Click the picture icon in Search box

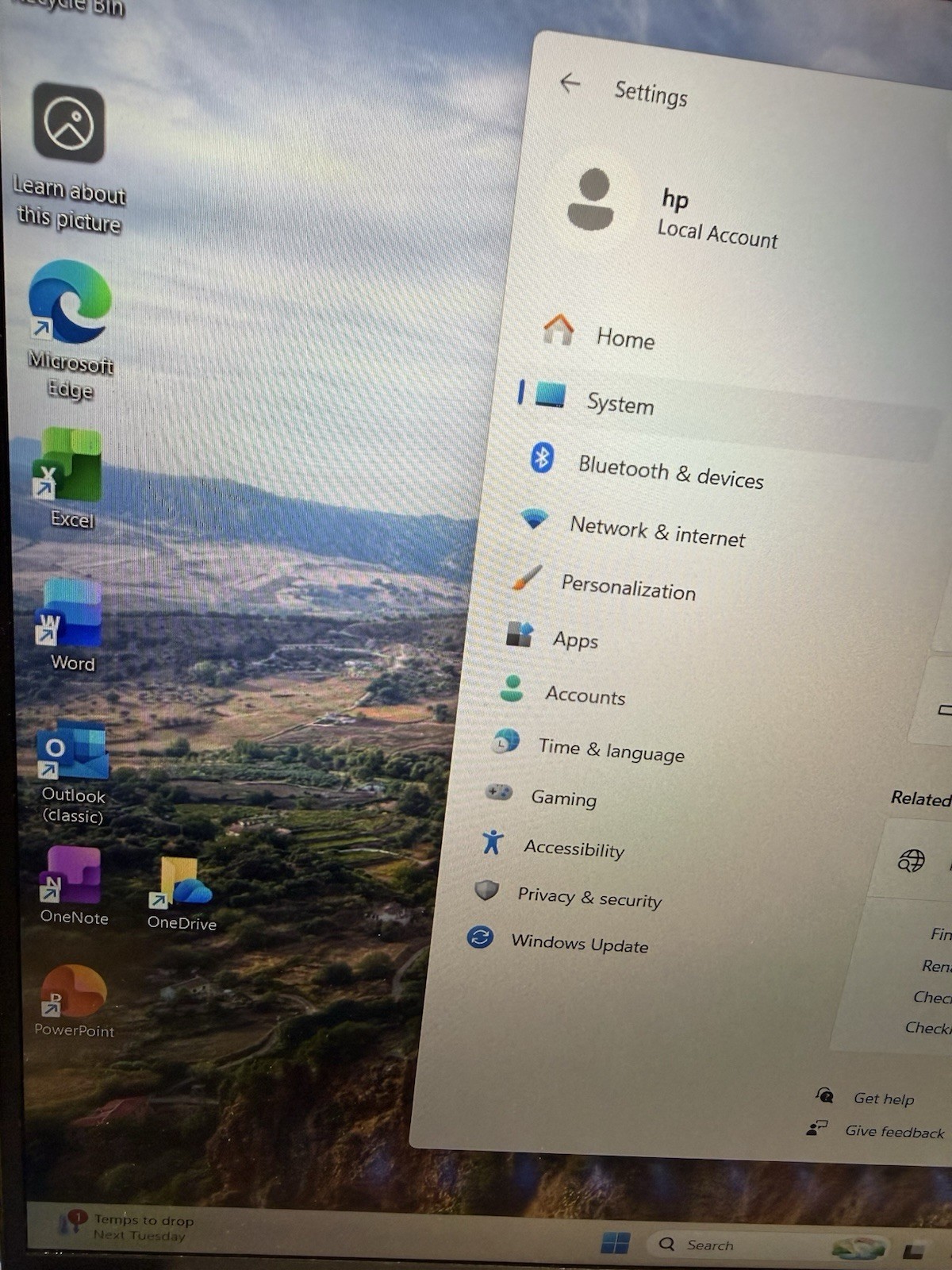(x=858, y=1248)
